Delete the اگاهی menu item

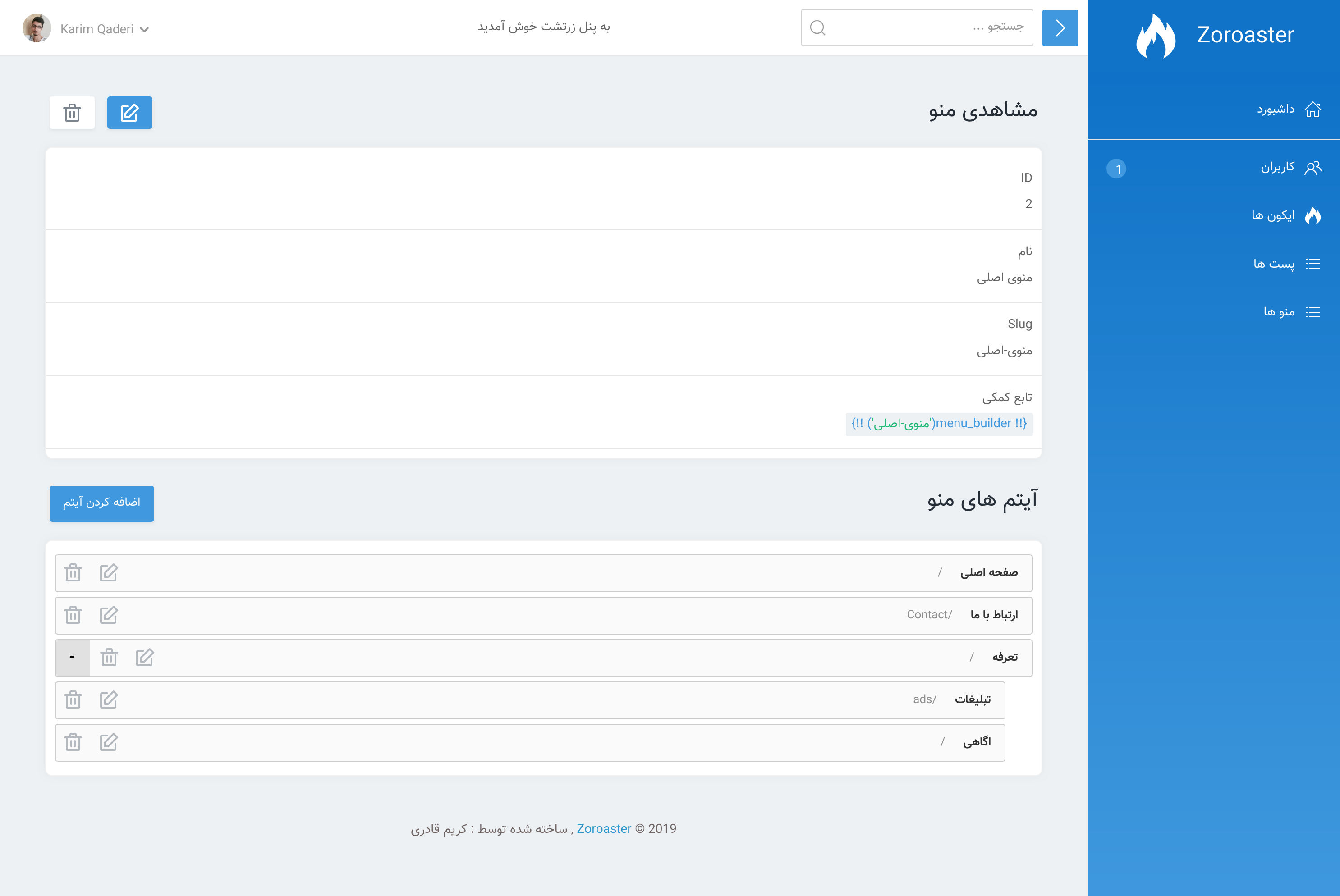(73, 742)
